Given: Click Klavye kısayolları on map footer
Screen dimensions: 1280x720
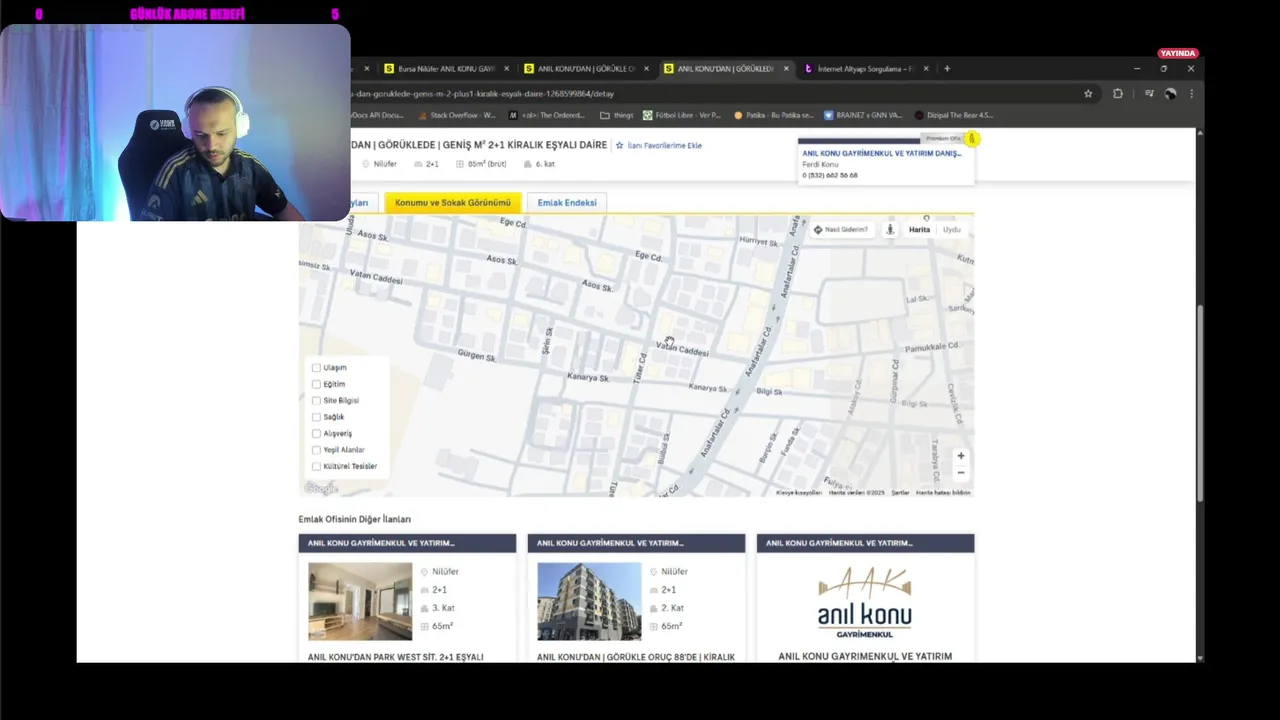Looking at the screenshot, I should [x=799, y=493].
